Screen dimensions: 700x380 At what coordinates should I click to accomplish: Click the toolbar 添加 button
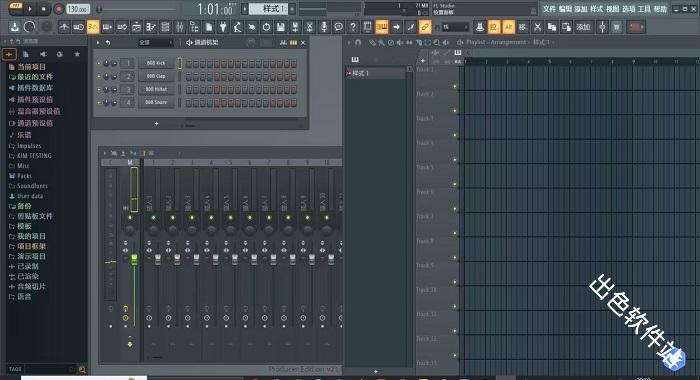(x=583, y=27)
